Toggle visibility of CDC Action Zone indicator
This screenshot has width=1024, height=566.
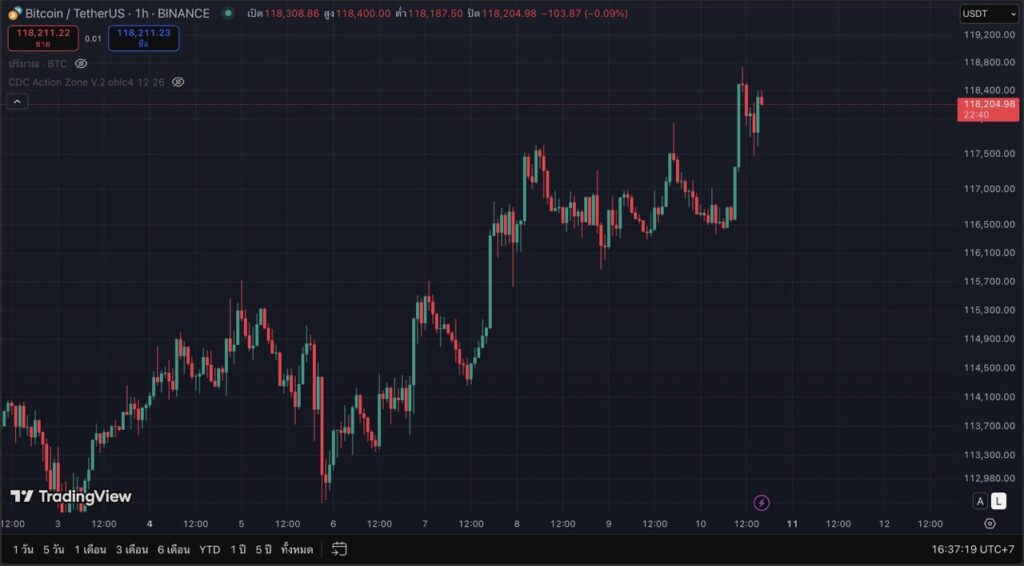(178, 82)
